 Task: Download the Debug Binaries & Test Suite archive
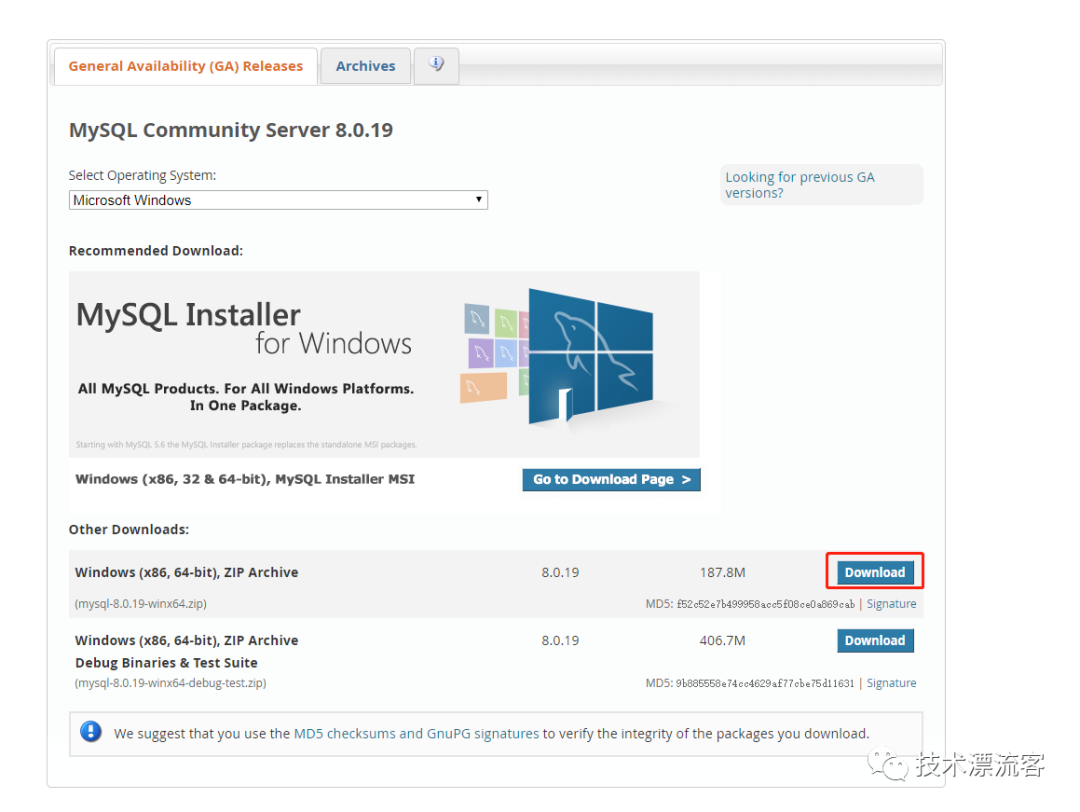pos(875,641)
